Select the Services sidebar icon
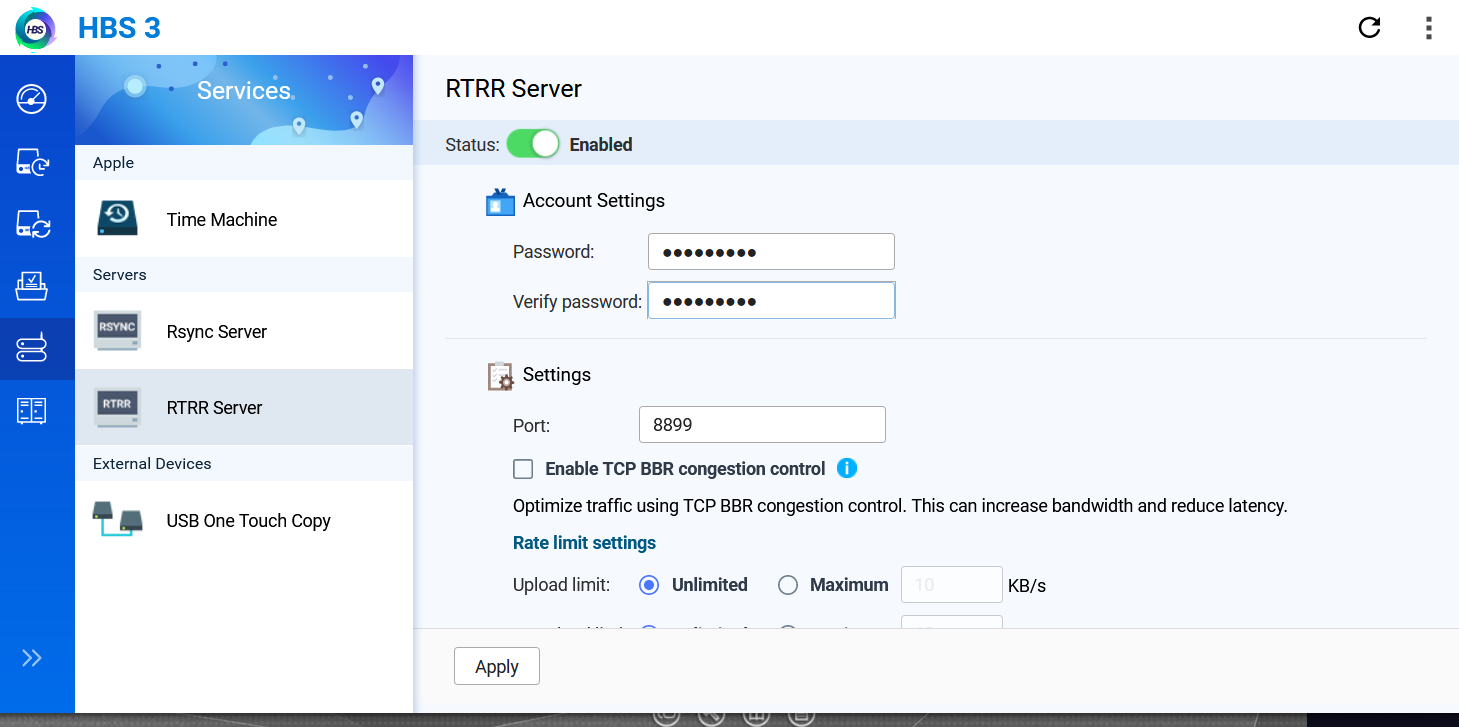This screenshot has height=727, width=1459. pos(32,348)
